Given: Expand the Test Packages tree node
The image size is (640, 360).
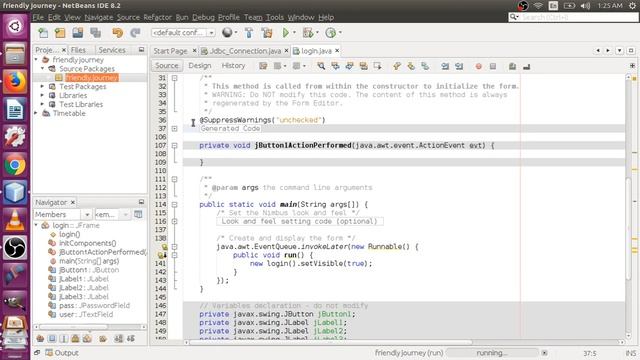Looking at the screenshot, I should 42,87.
